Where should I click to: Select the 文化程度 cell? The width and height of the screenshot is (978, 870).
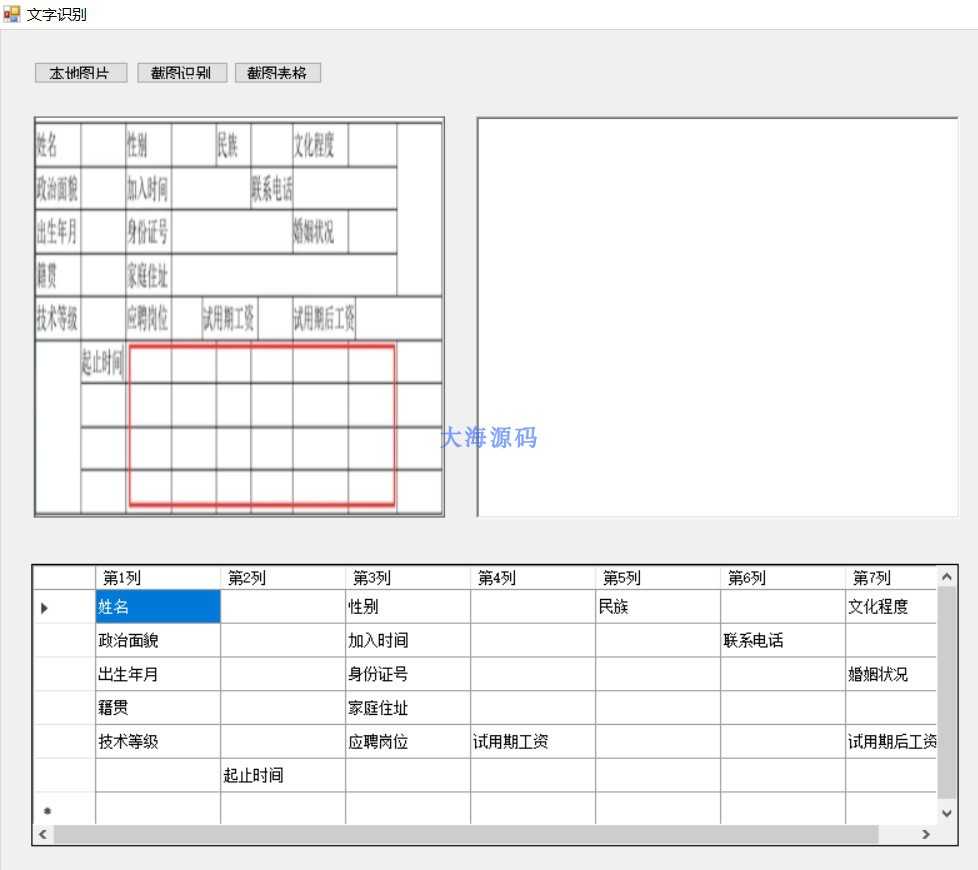891,607
